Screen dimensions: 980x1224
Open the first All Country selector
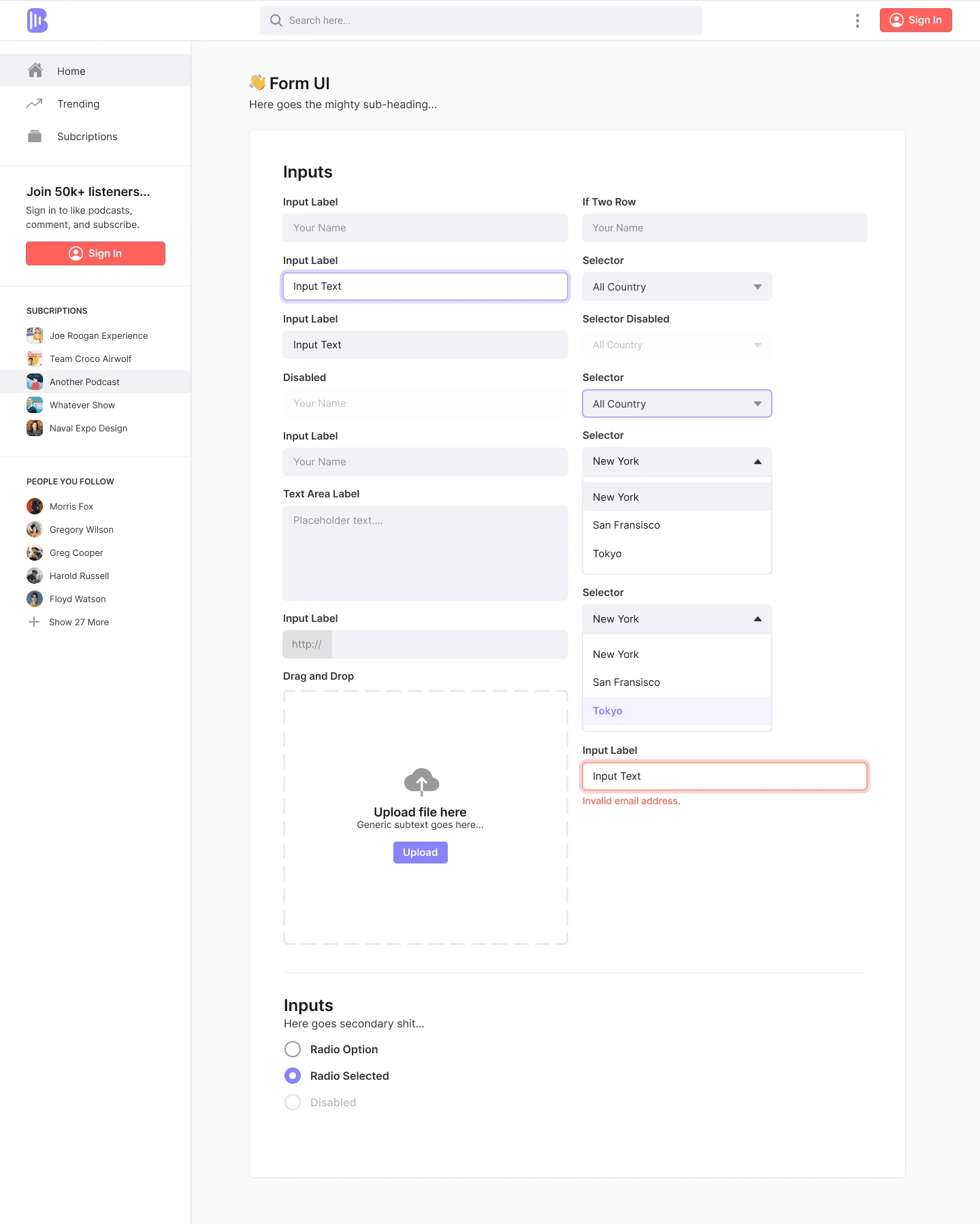pos(677,286)
